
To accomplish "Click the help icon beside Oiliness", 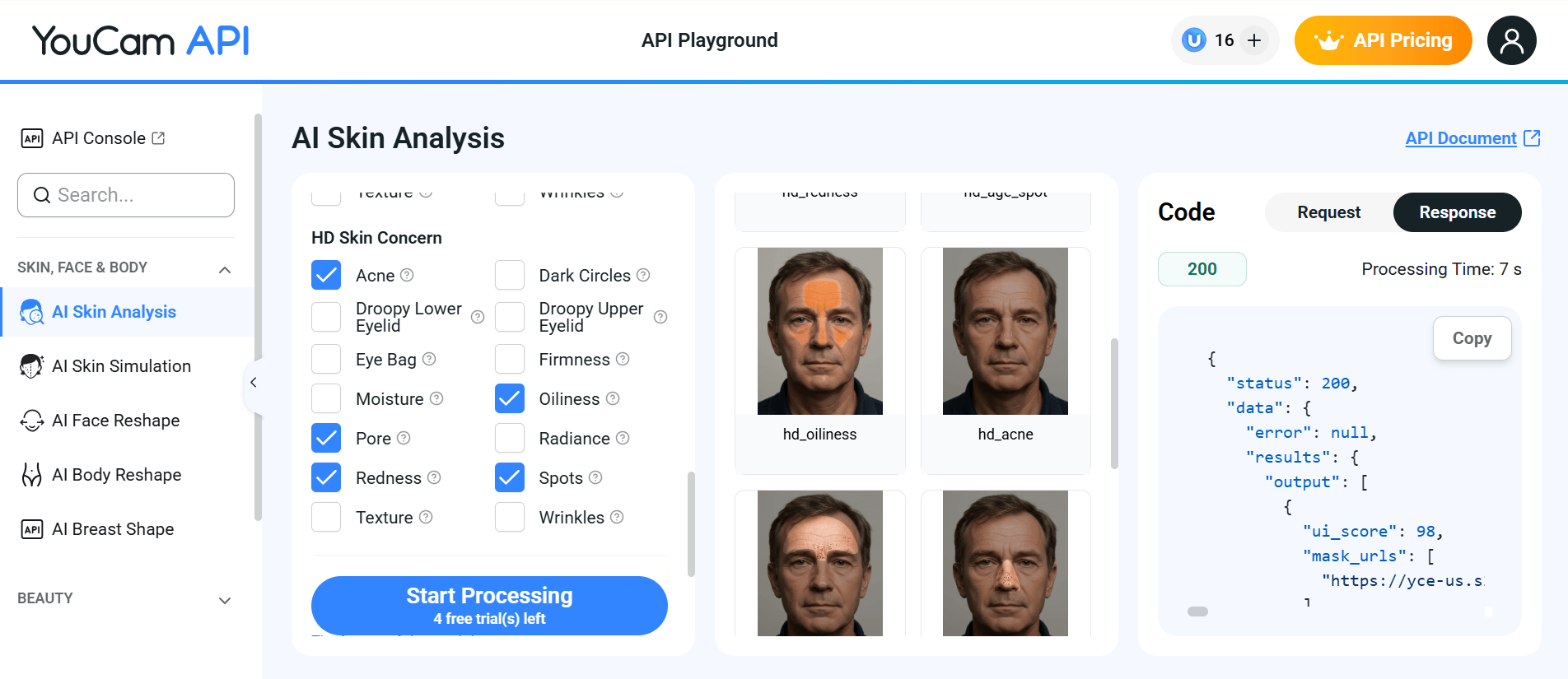I will [613, 398].
